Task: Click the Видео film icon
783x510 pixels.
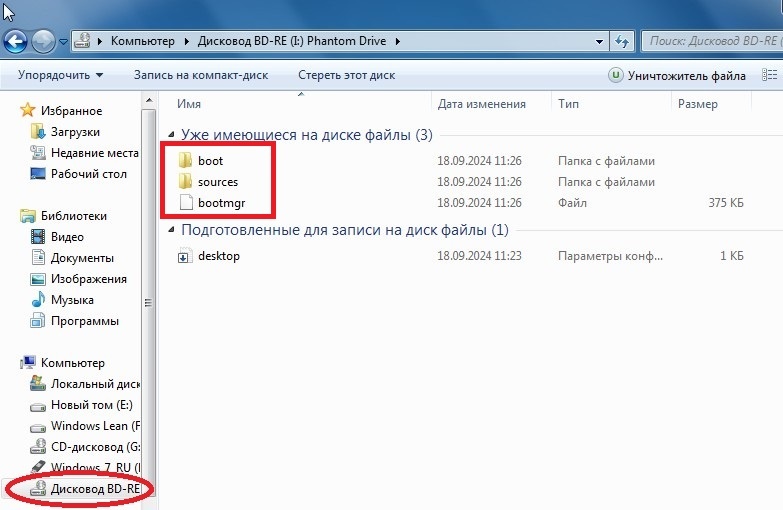Action: coord(38,237)
